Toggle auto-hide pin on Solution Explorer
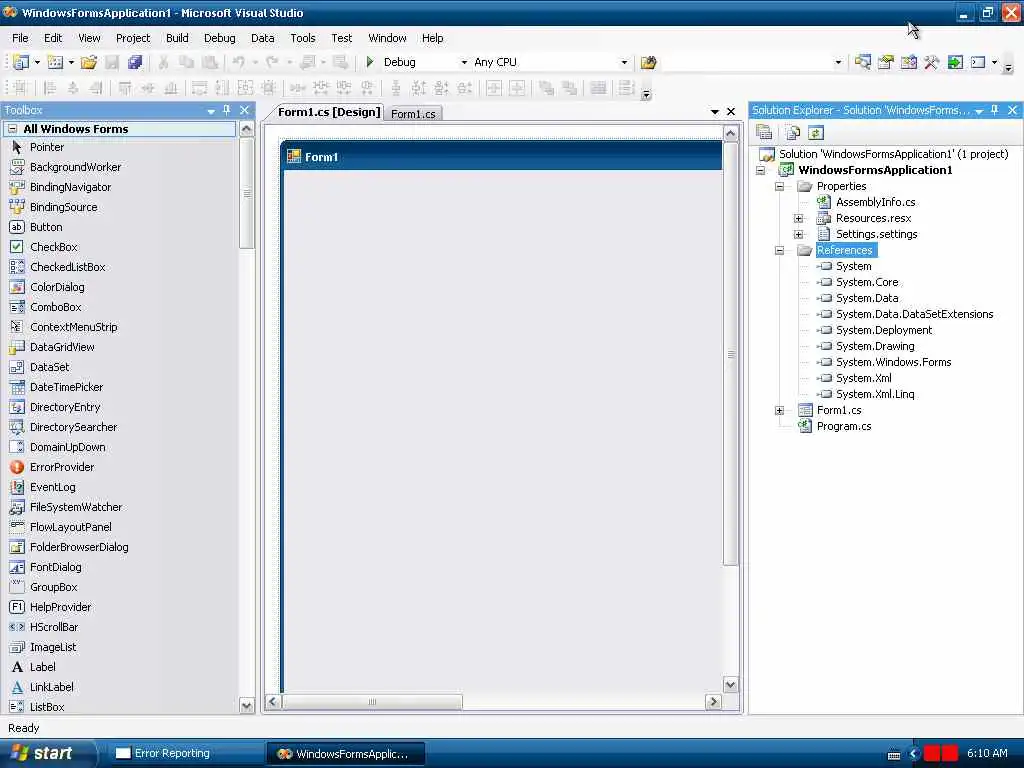Image resolution: width=1024 pixels, height=768 pixels. coord(995,110)
